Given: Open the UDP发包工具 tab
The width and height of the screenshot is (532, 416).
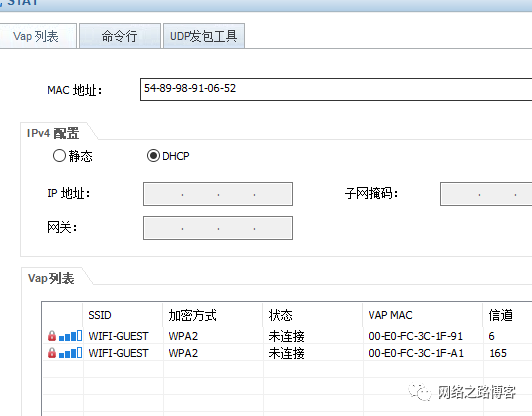Looking at the screenshot, I should [x=204, y=36].
